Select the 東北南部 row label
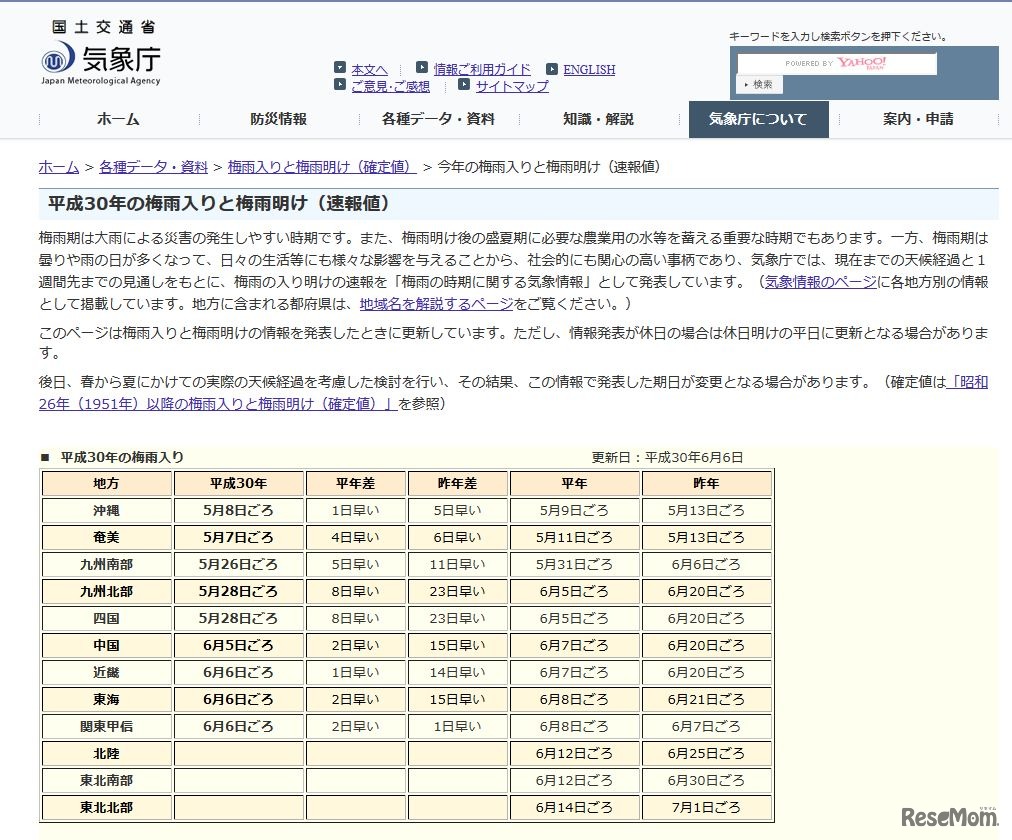 pyautogui.click(x=106, y=781)
